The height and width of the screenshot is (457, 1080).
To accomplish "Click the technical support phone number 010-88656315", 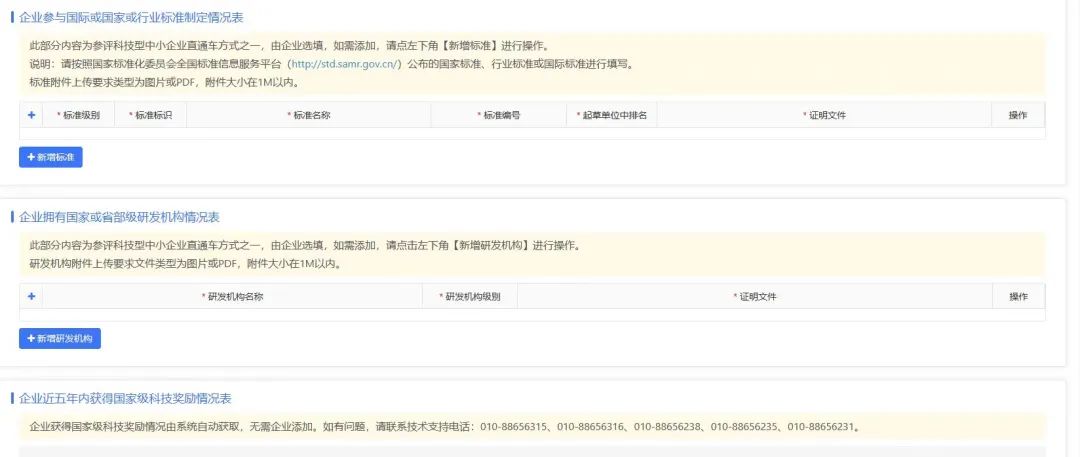I will (x=514, y=427).
